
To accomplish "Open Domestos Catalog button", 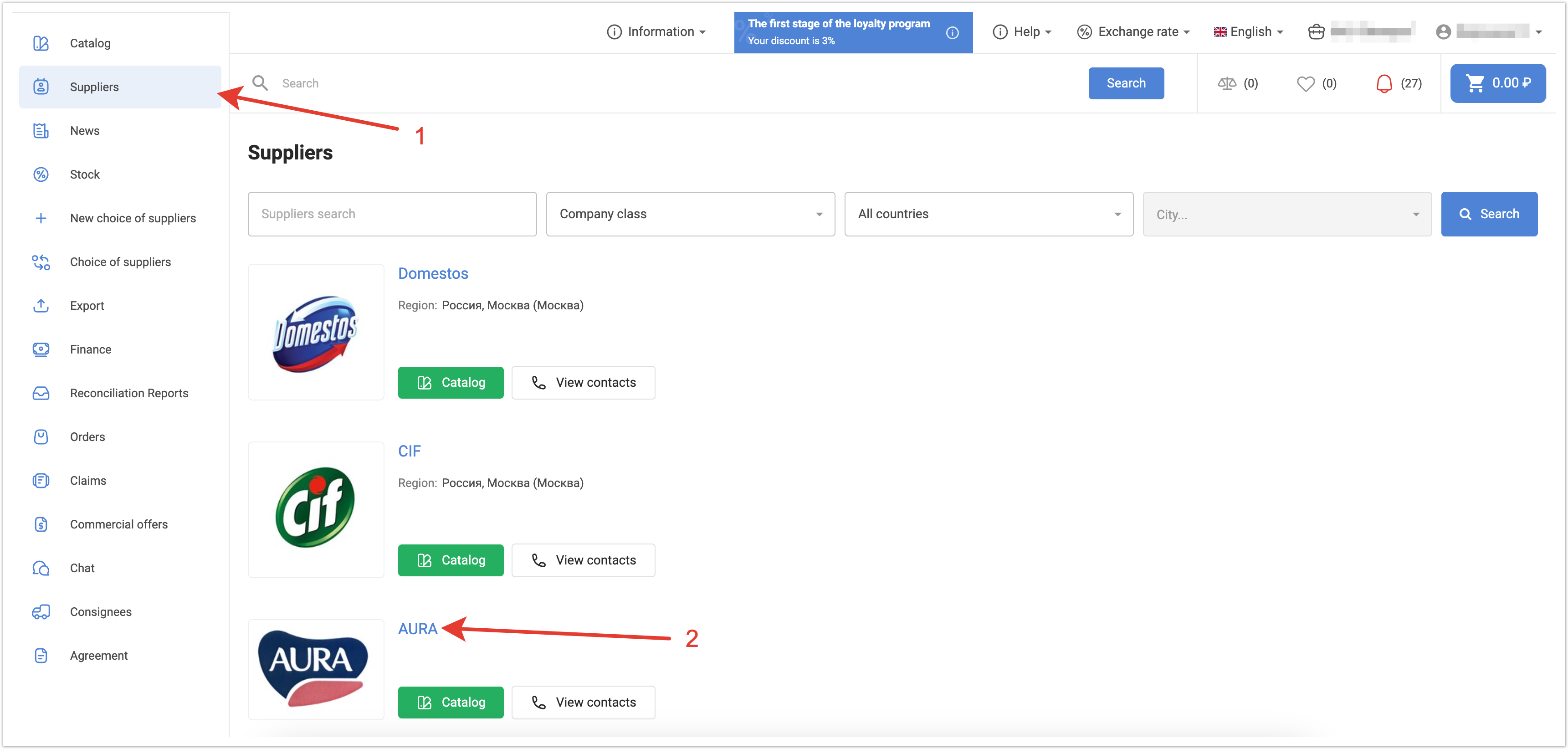I will [451, 382].
